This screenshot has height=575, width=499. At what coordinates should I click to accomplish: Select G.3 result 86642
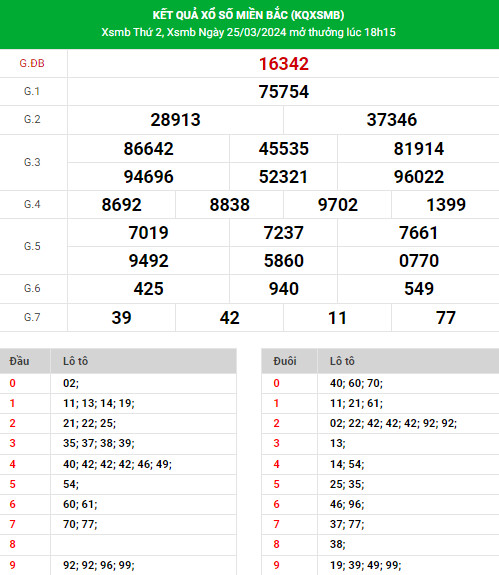pos(148,149)
